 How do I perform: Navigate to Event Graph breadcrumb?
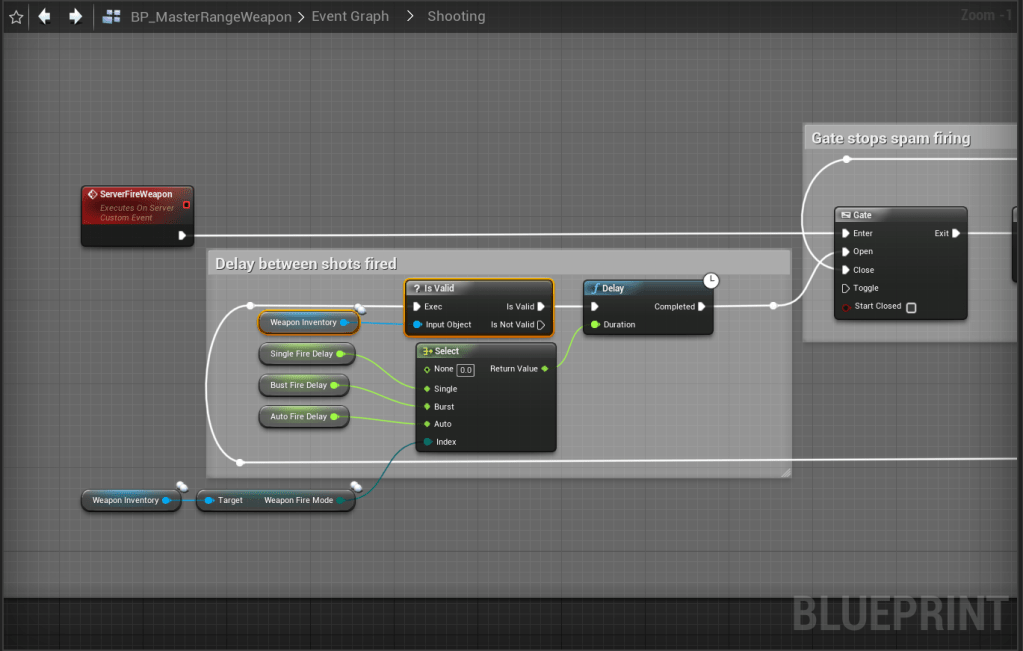coord(350,16)
